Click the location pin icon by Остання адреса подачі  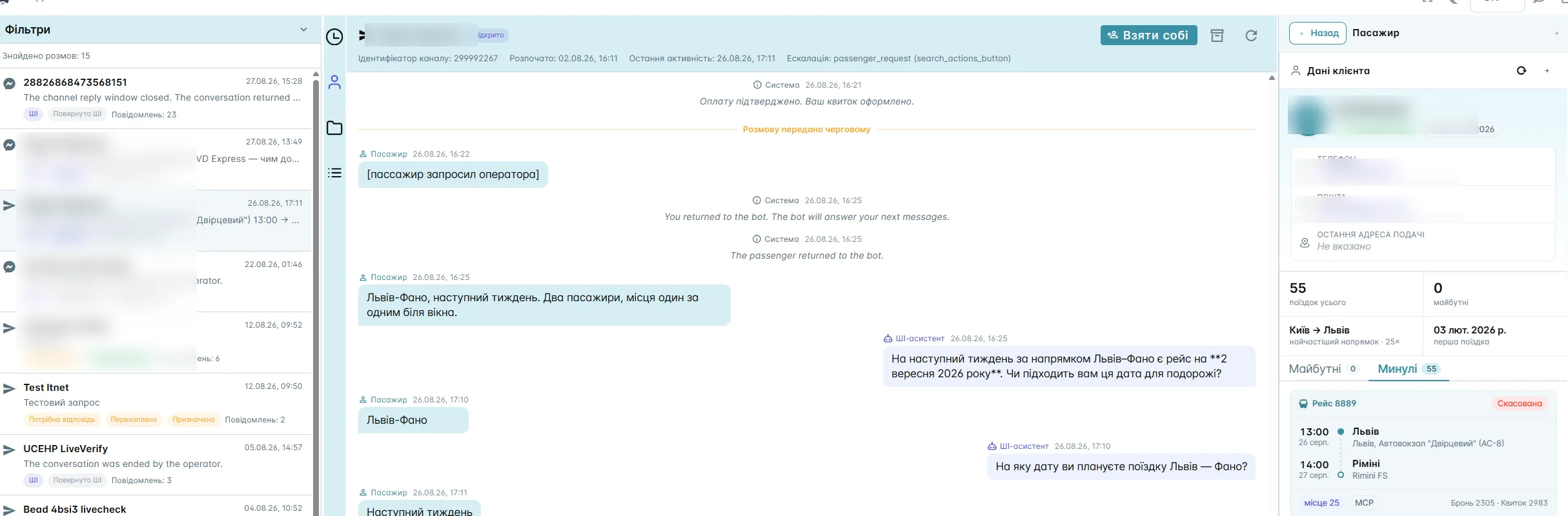[x=1305, y=243]
